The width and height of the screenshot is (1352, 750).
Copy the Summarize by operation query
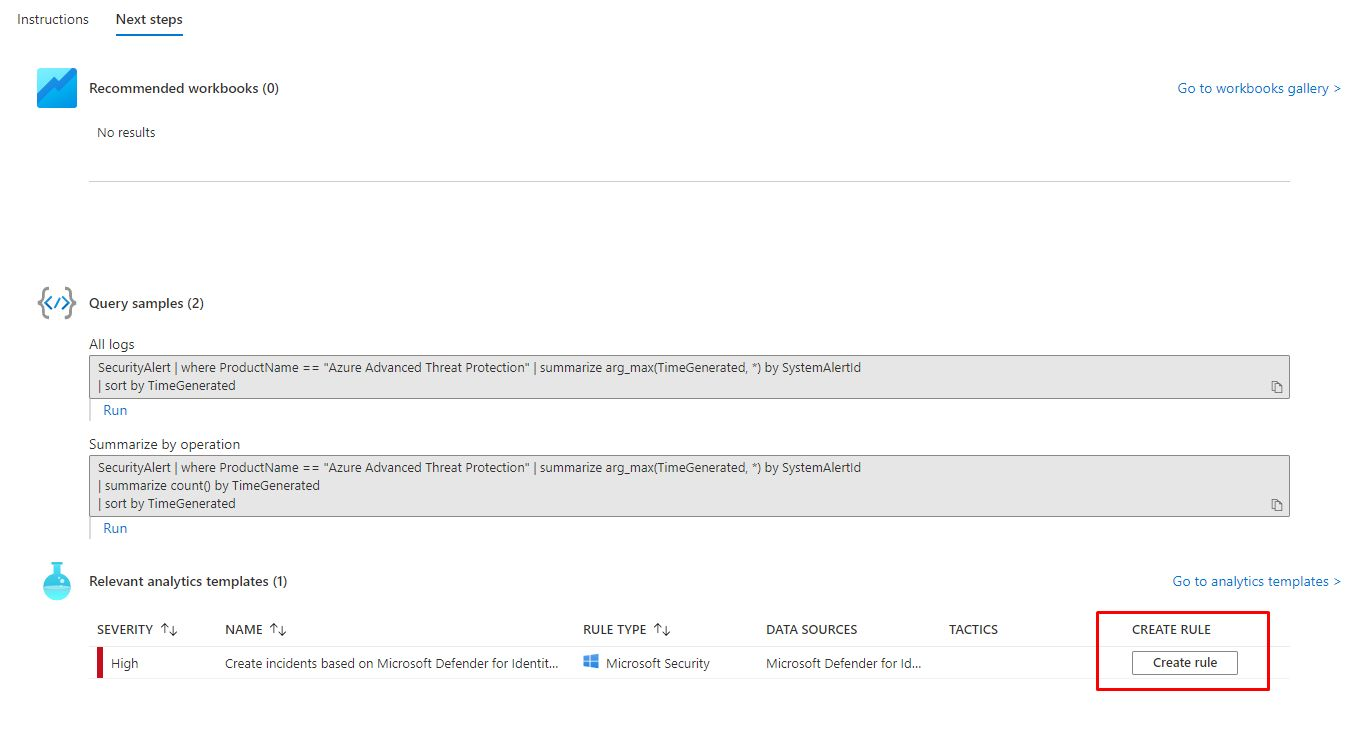pos(1277,505)
